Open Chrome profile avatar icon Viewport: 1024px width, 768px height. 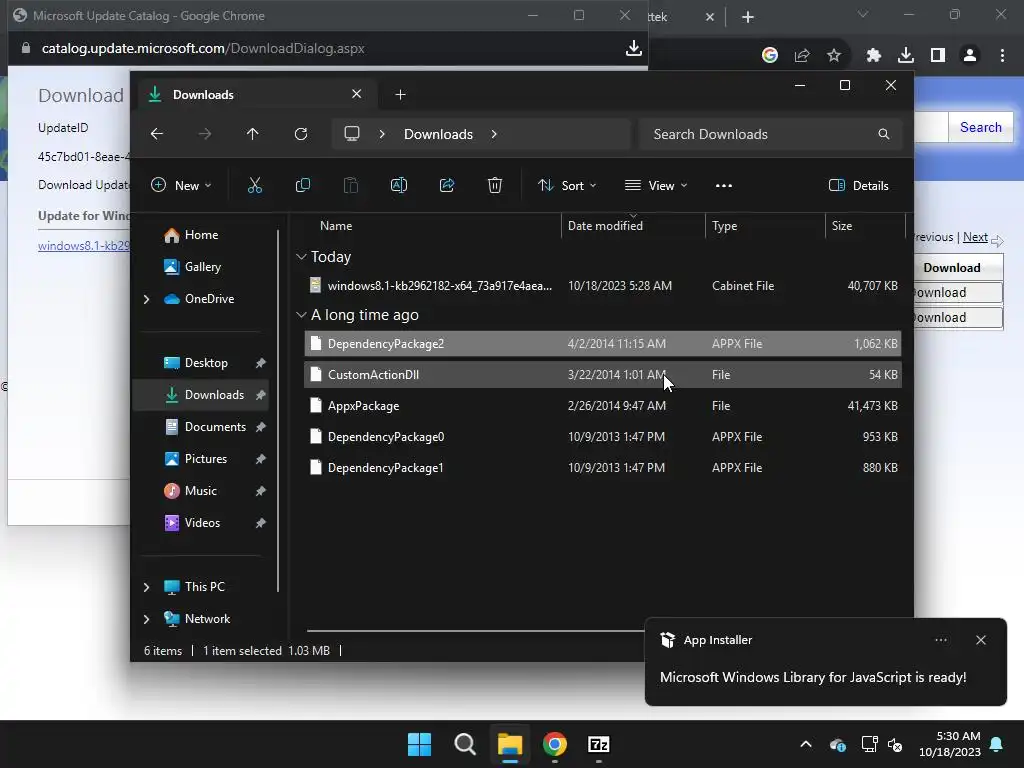point(970,55)
